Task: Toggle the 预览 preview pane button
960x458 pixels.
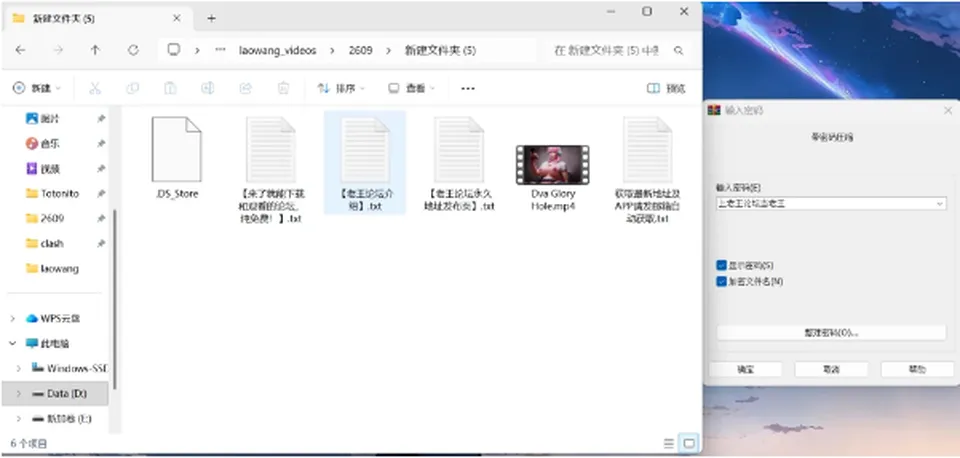Action: [x=666, y=89]
